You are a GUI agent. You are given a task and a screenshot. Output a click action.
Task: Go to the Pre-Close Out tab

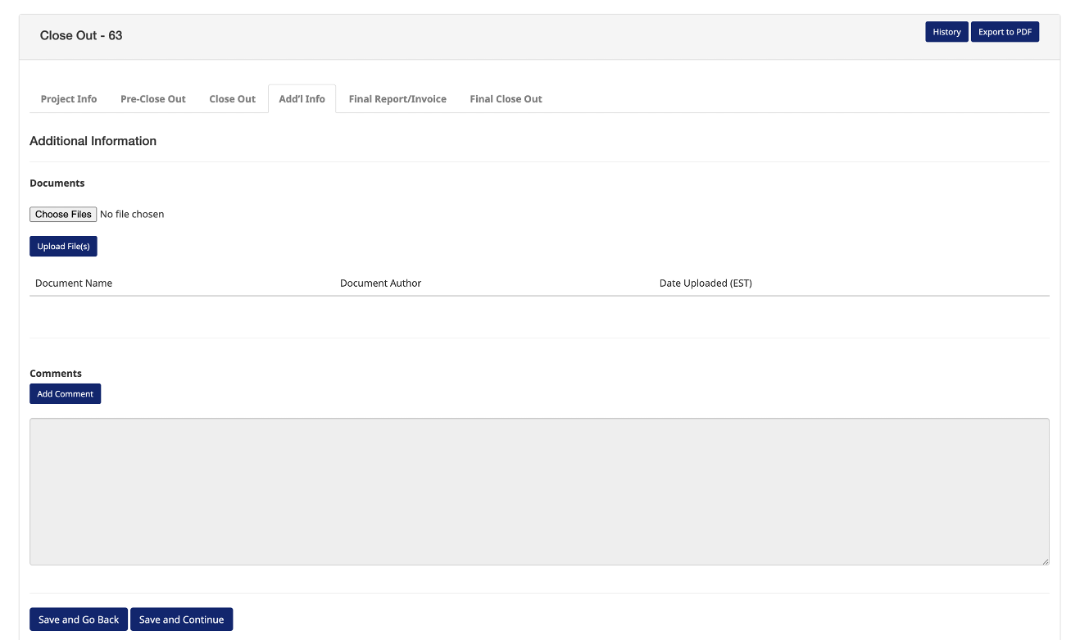tap(153, 99)
